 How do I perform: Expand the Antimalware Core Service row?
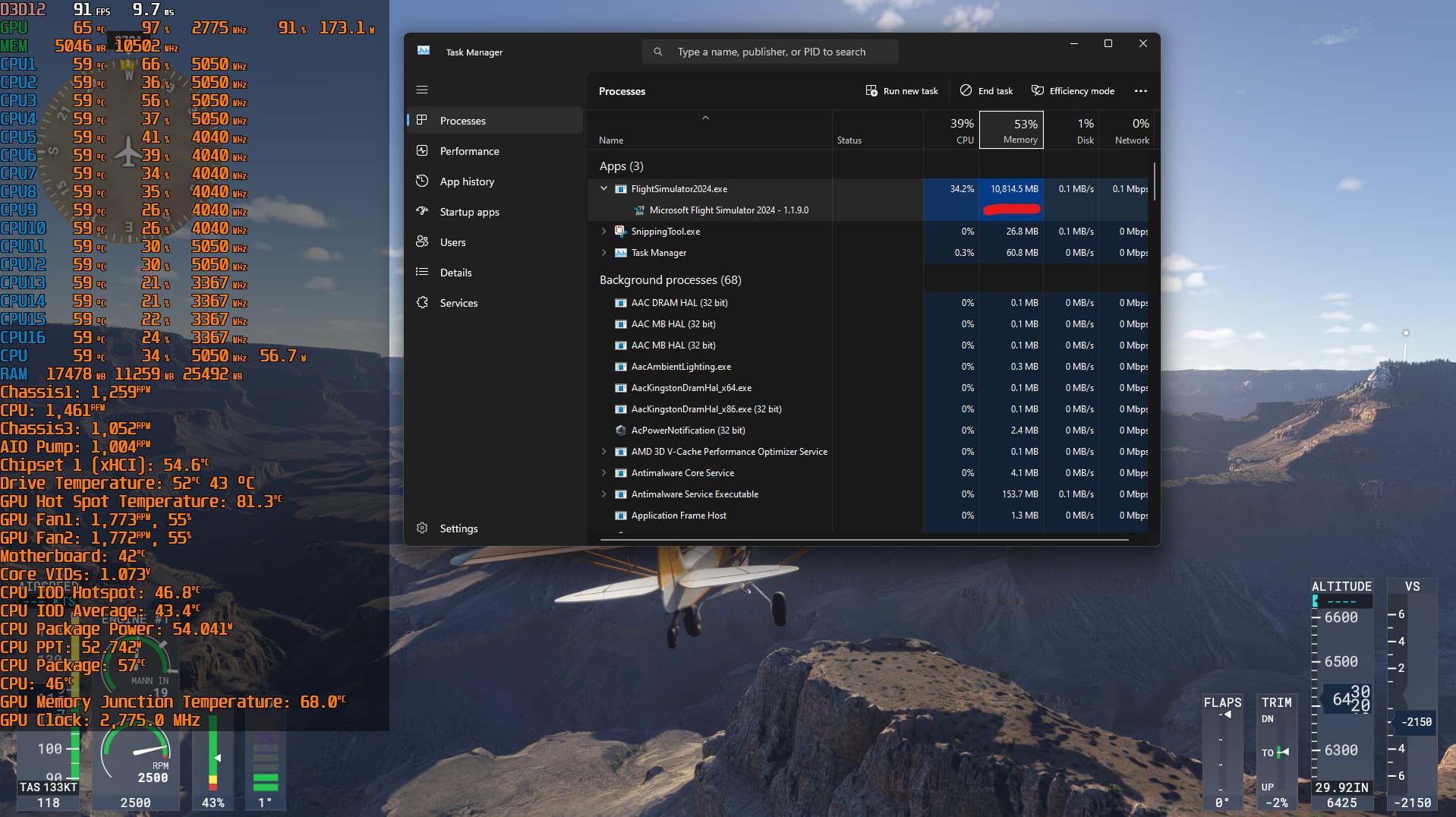(x=604, y=473)
